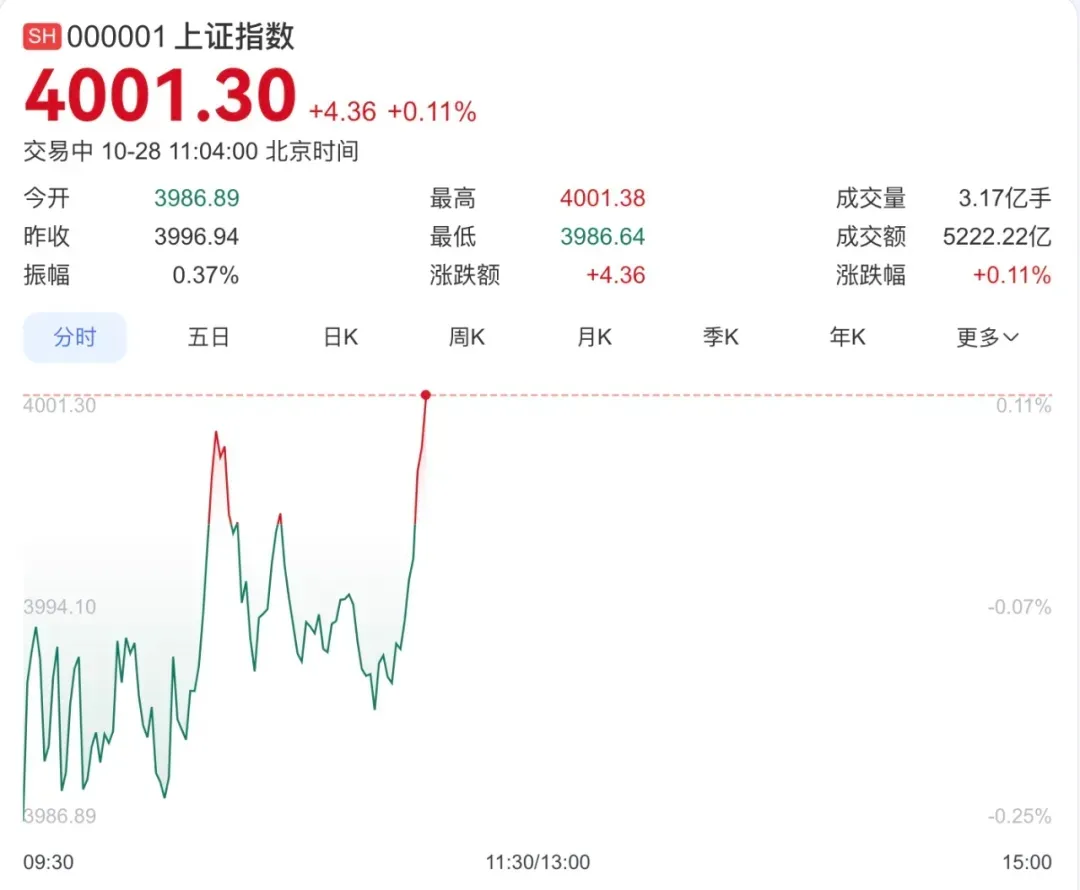
Task: Click the 成交量 value 3.17亿手
Action: point(1004,199)
